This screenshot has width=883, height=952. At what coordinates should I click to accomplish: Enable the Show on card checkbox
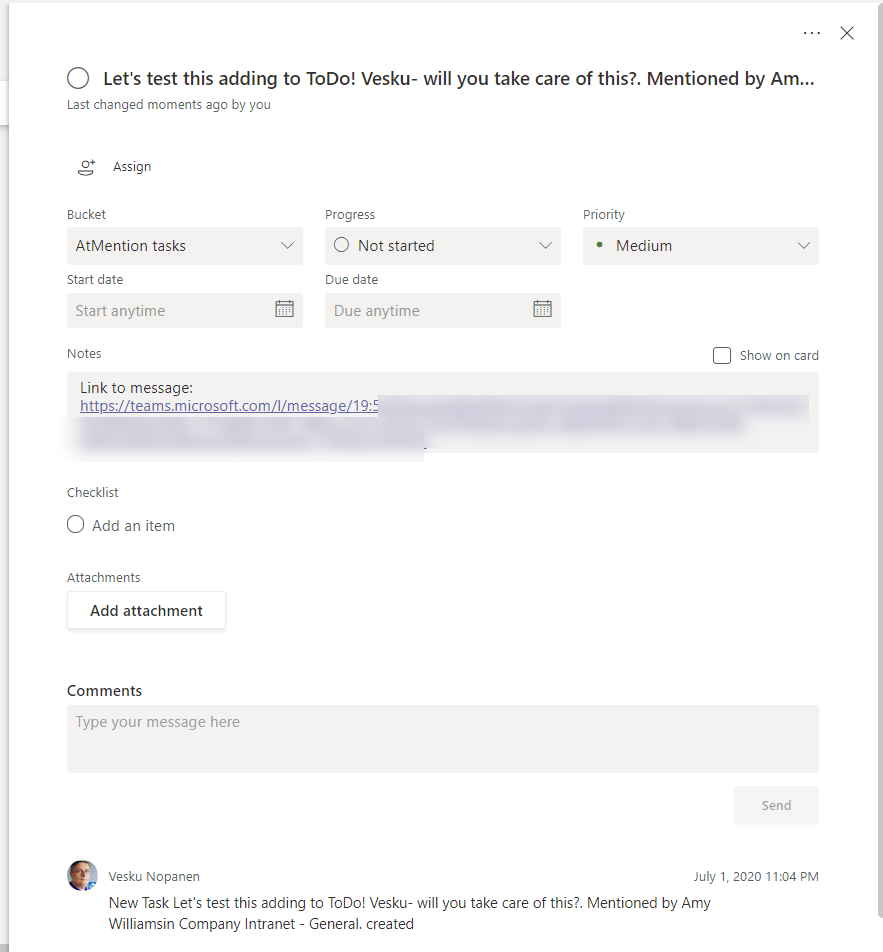[x=722, y=356]
